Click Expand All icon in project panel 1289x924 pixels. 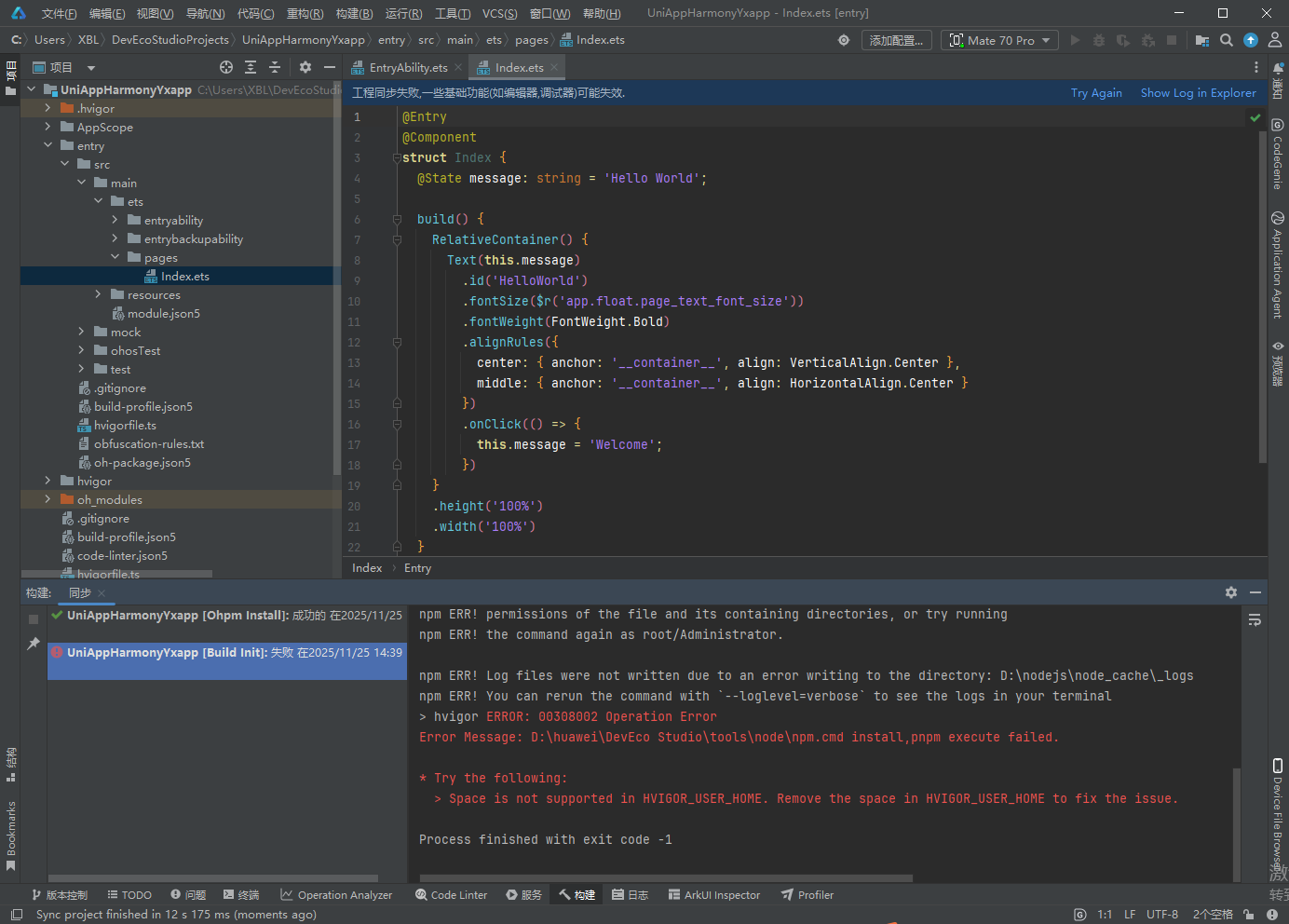(x=251, y=67)
